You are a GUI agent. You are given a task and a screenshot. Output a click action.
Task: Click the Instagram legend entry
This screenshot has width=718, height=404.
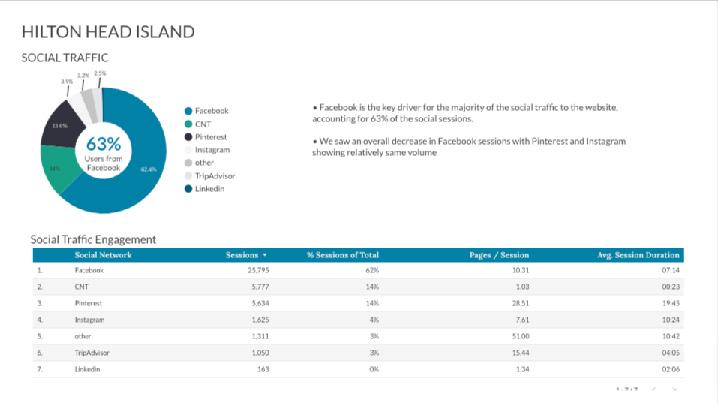click(x=207, y=150)
